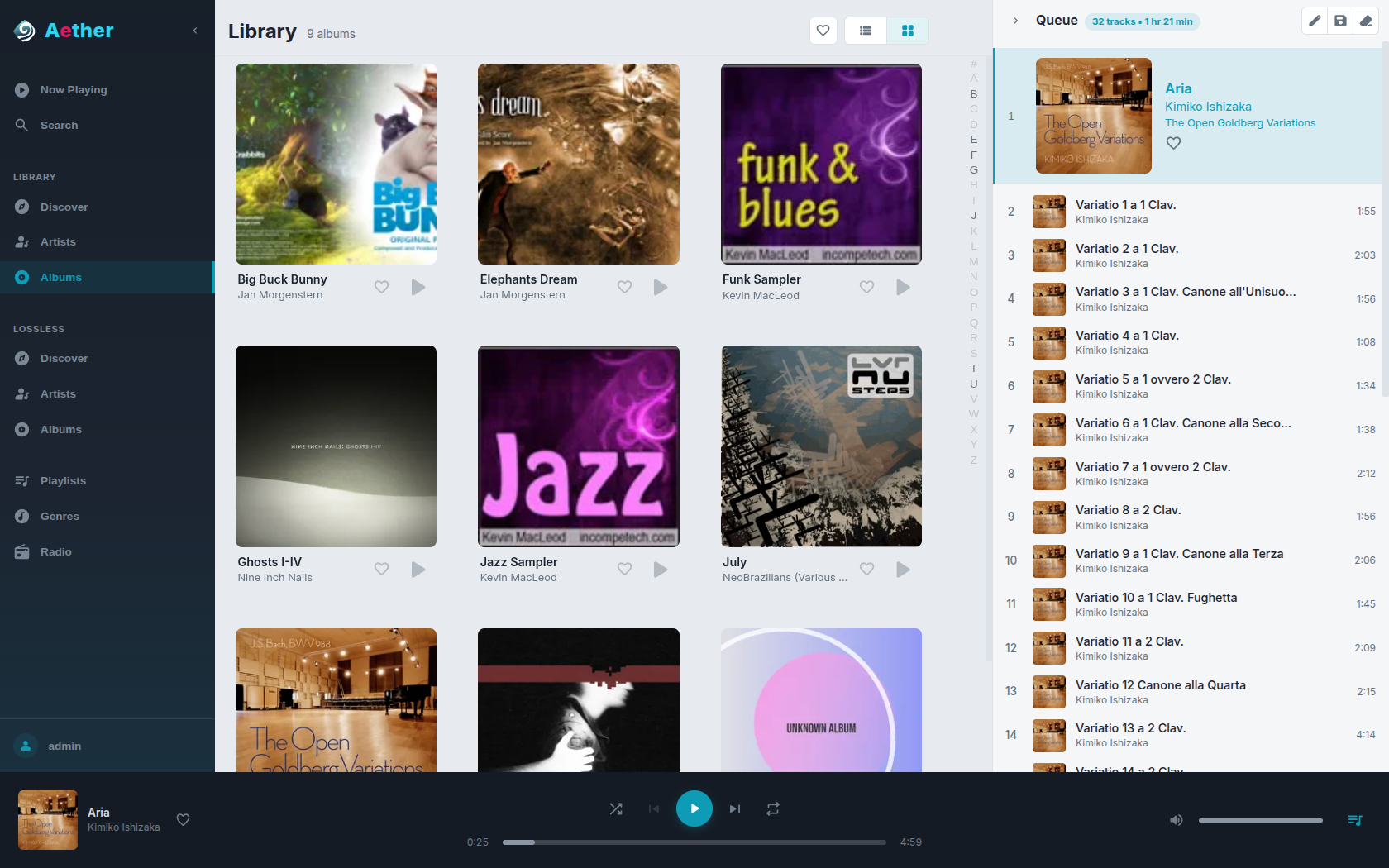The image size is (1389, 868).
Task: Seek within the track progress bar
Action: coord(694,842)
